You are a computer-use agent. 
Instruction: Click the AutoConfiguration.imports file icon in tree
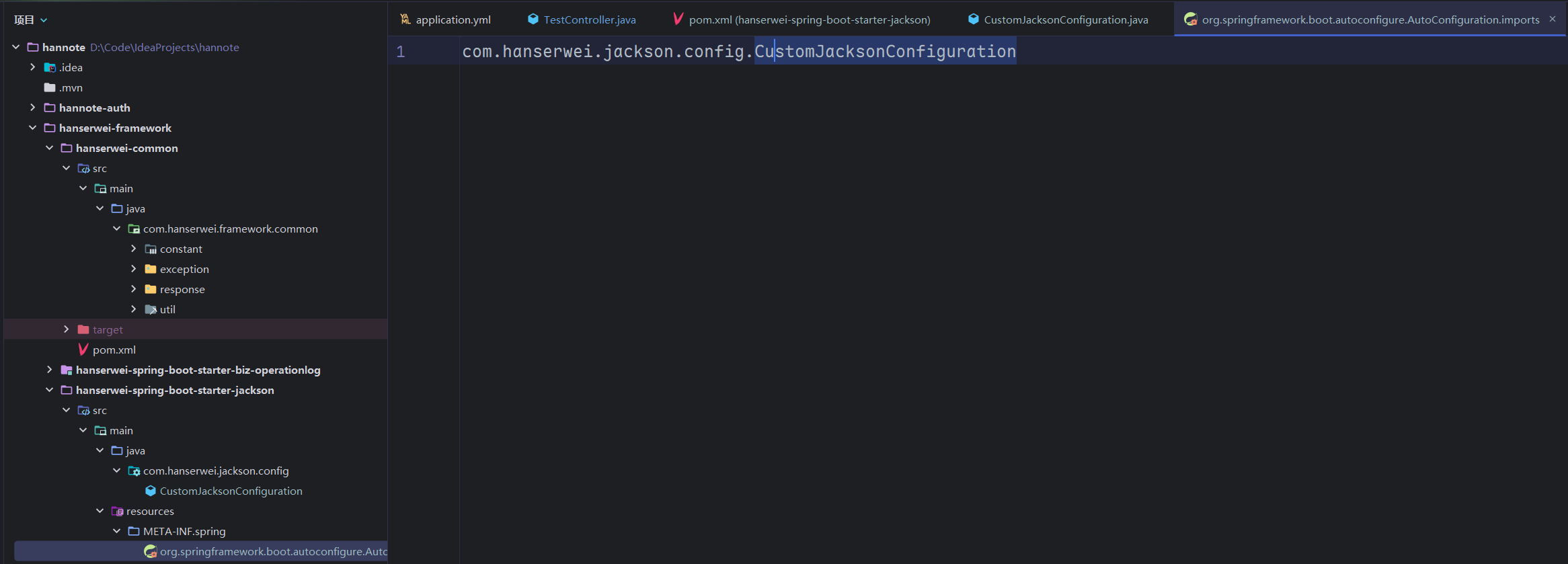pyautogui.click(x=151, y=551)
